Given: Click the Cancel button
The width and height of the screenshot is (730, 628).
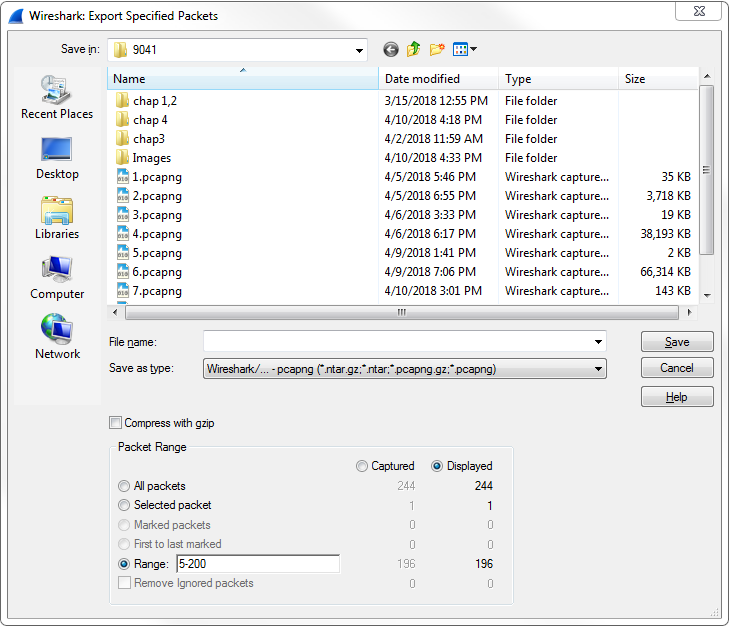Looking at the screenshot, I should click(677, 368).
